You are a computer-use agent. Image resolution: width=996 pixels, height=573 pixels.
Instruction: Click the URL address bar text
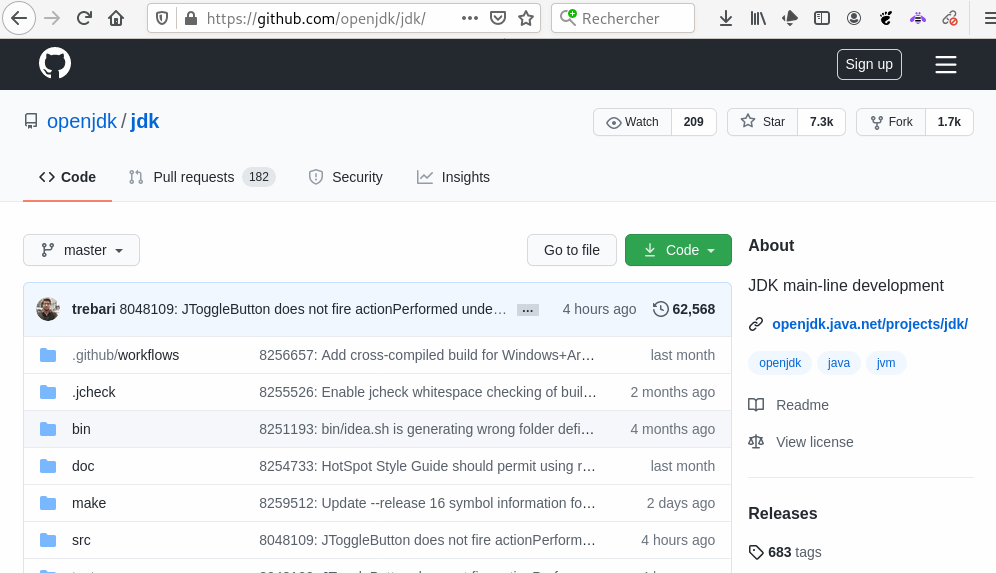pyautogui.click(x=316, y=18)
